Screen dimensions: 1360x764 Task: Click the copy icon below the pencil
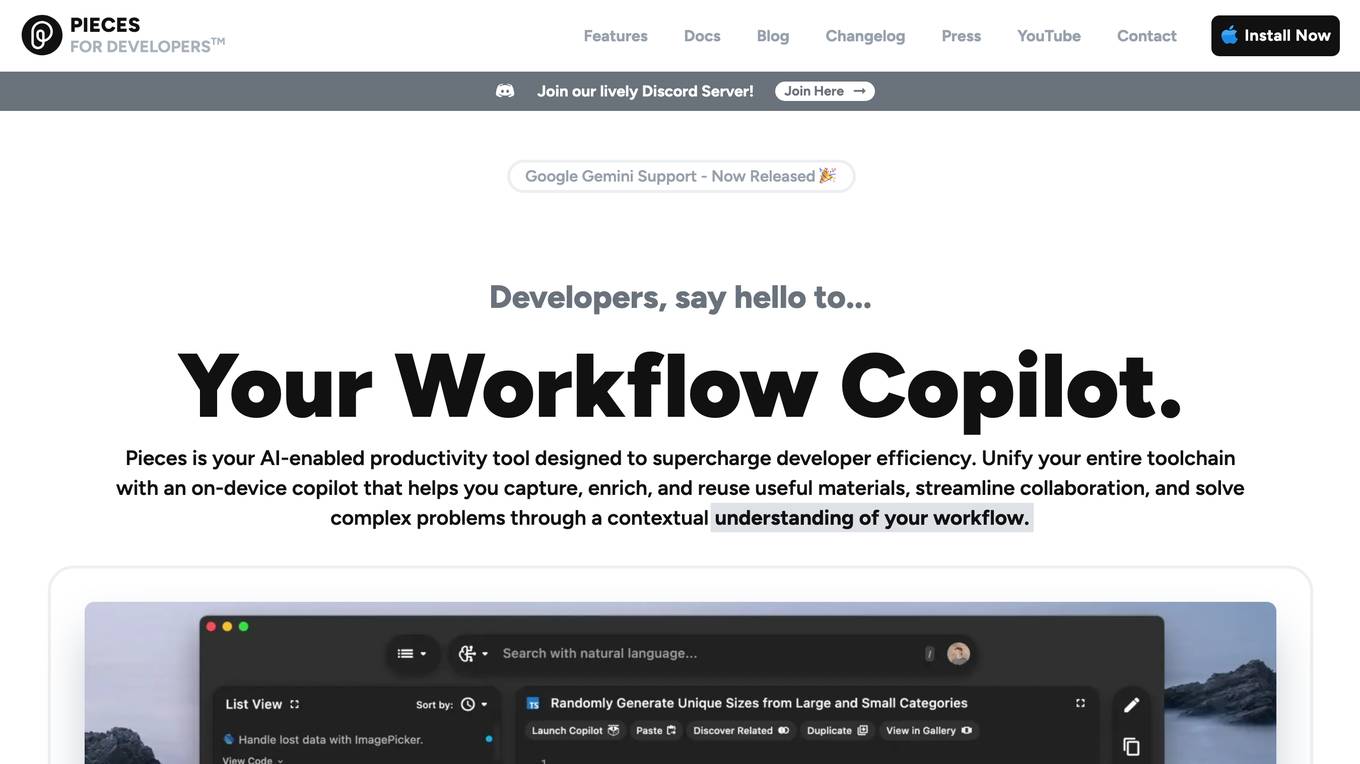pyautogui.click(x=1131, y=746)
